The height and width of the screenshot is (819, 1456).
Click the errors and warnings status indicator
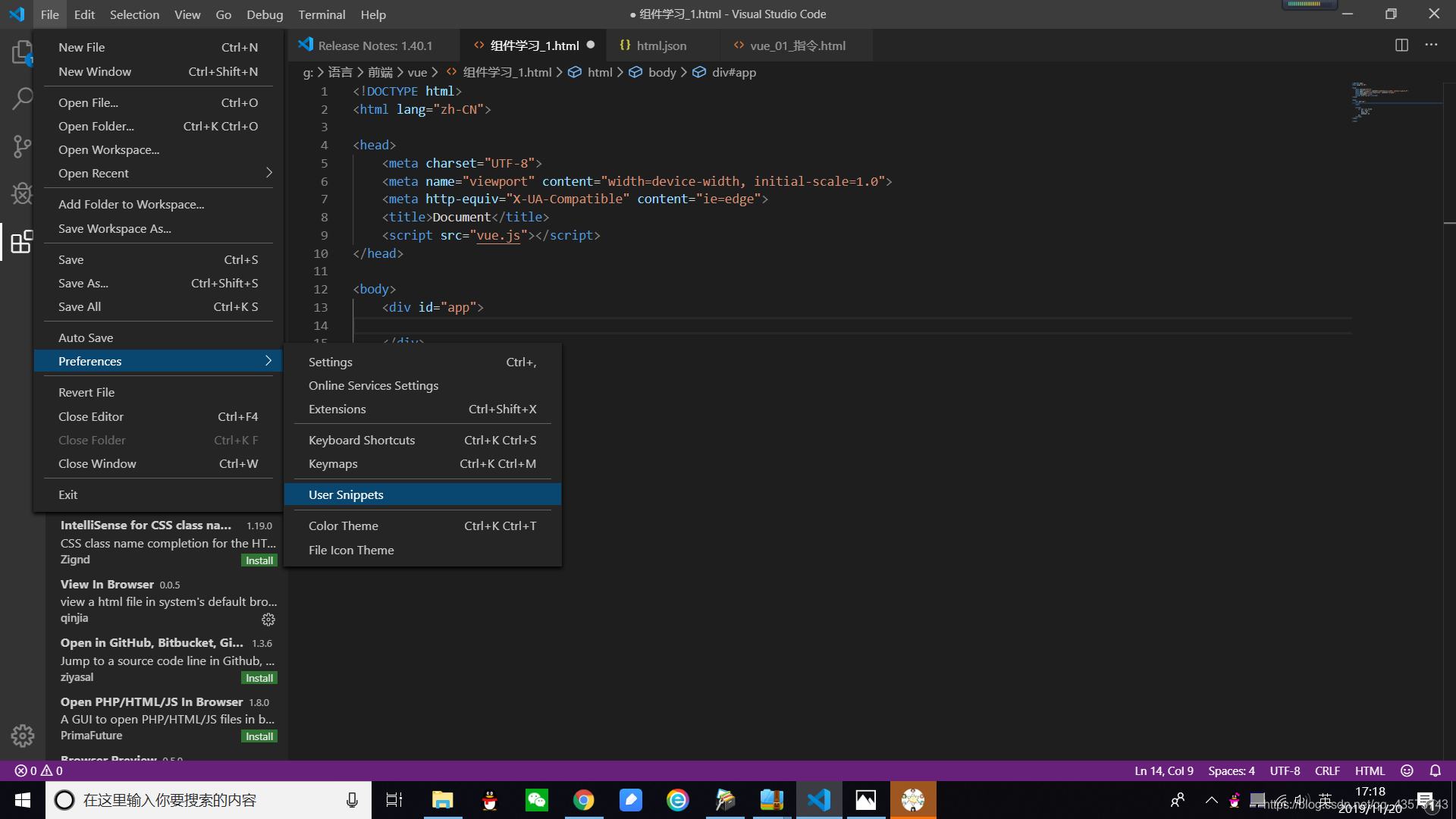39,770
